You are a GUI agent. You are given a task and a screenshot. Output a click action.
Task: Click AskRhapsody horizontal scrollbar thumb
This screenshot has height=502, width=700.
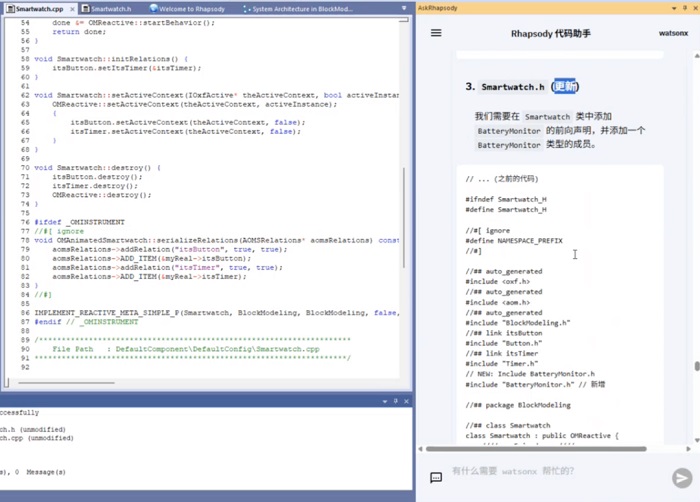(x=536, y=449)
